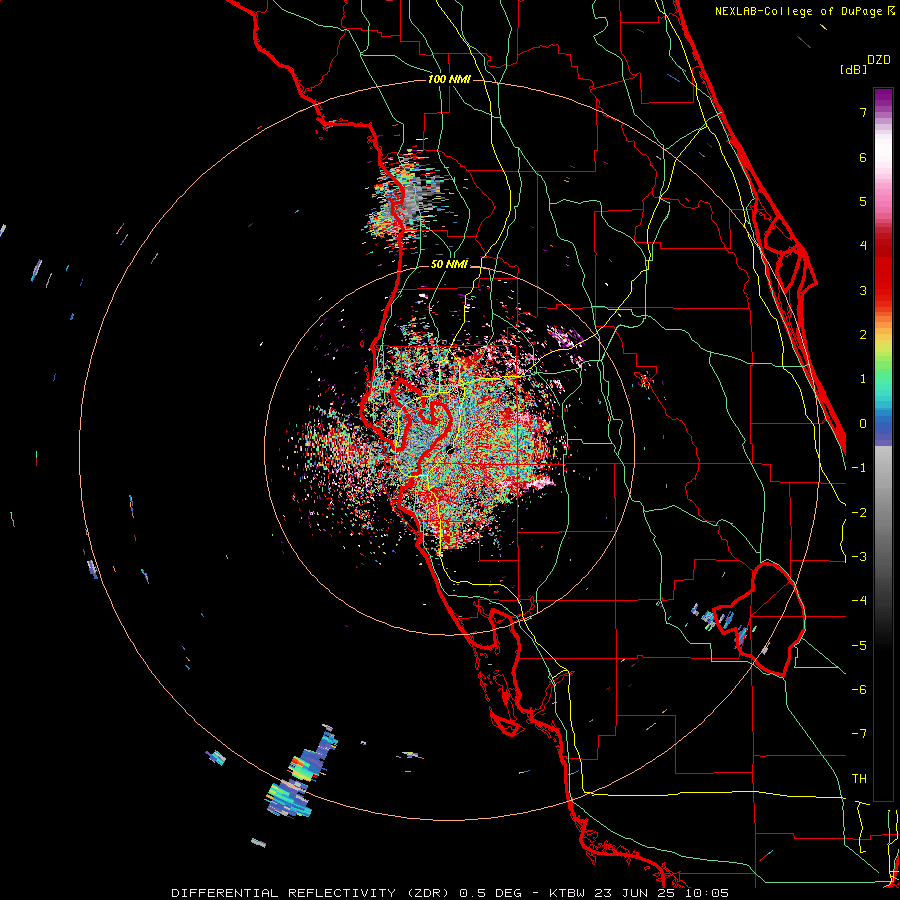Click the 6 value on color scale

(863, 157)
